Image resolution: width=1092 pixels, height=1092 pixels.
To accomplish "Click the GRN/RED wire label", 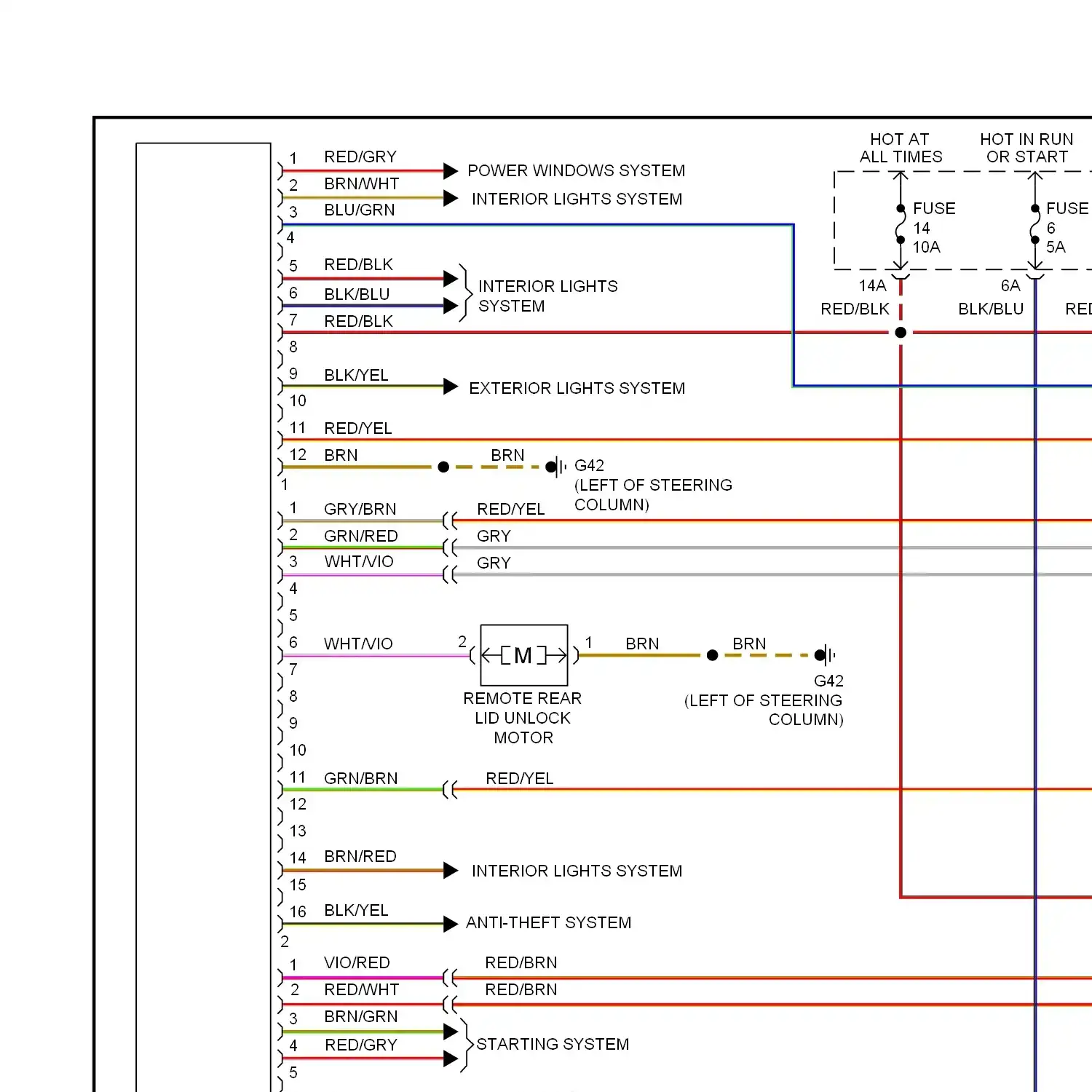I will click(360, 536).
